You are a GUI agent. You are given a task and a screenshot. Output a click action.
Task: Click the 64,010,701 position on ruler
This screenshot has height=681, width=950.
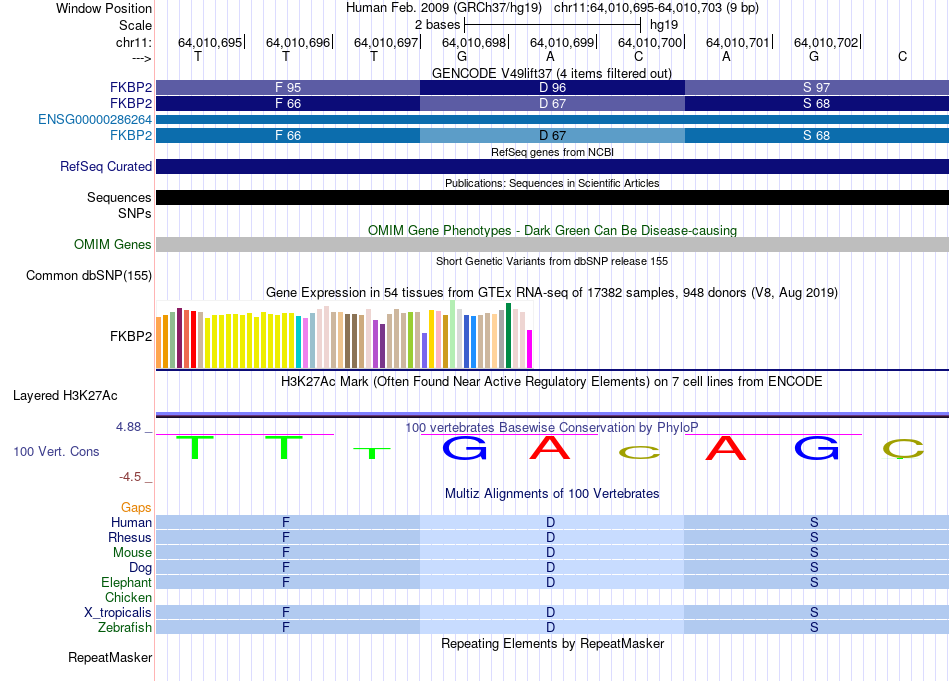coord(737,42)
